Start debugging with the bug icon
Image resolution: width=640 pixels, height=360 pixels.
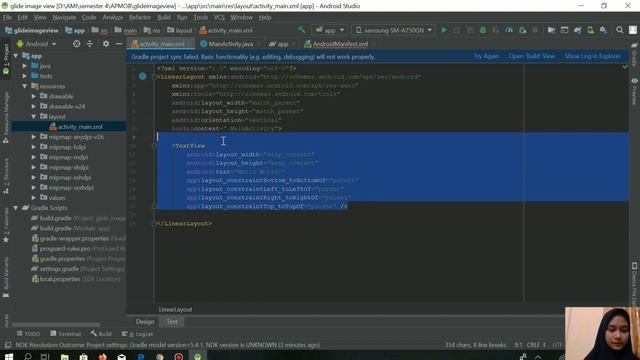pos(483,30)
